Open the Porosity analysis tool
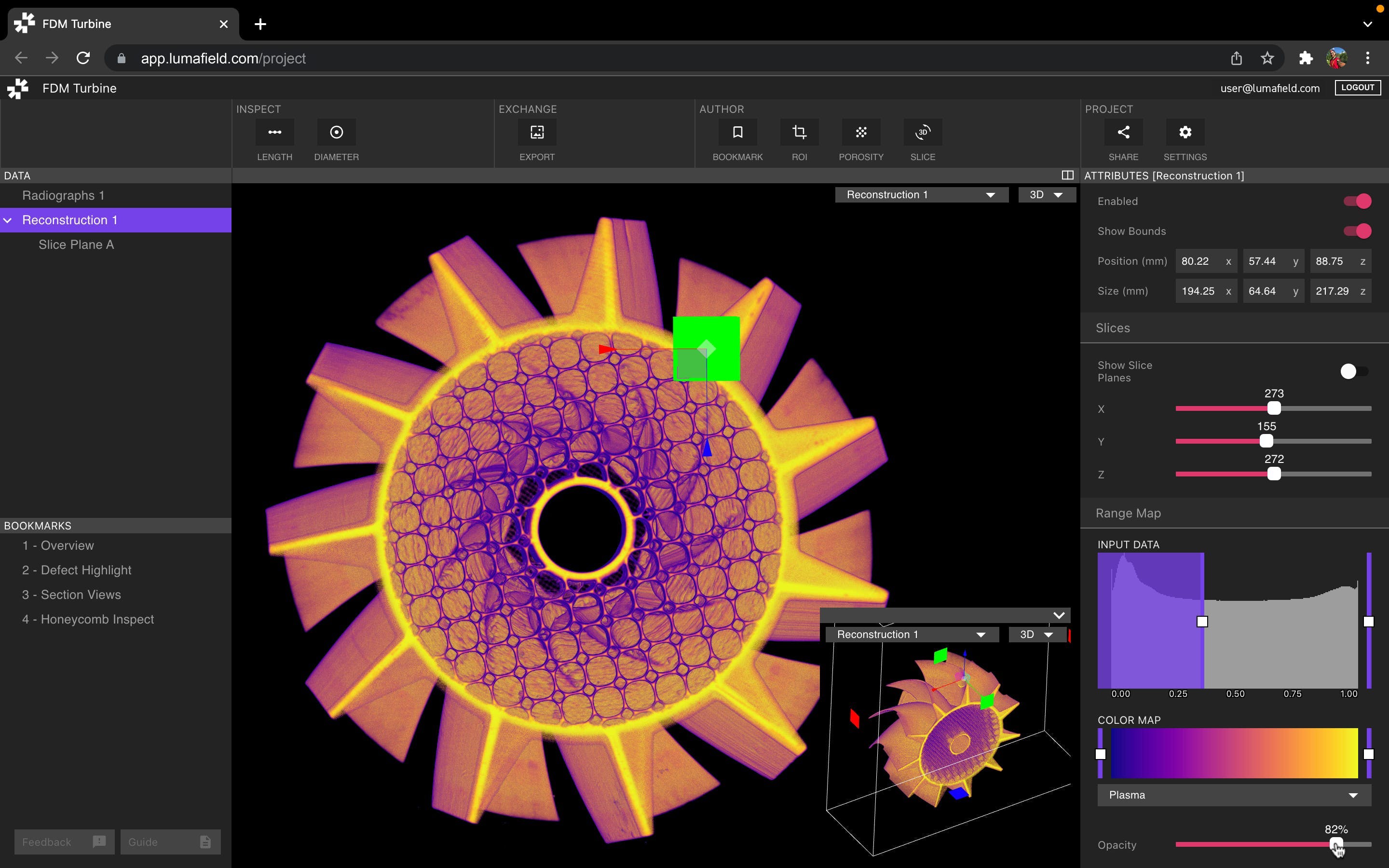This screenshot has width=1389, height=868. point(861,133)
